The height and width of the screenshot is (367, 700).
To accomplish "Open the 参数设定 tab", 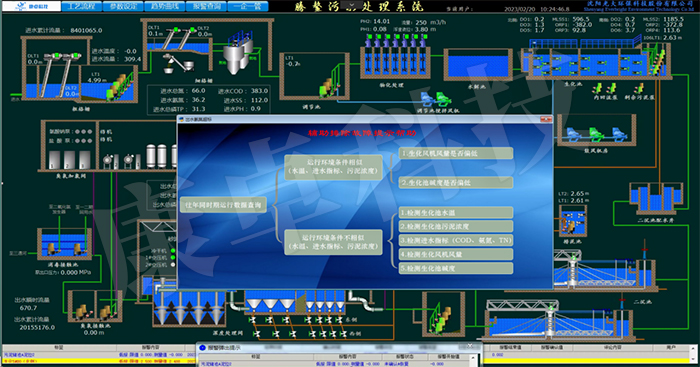I will click(123, 7).
